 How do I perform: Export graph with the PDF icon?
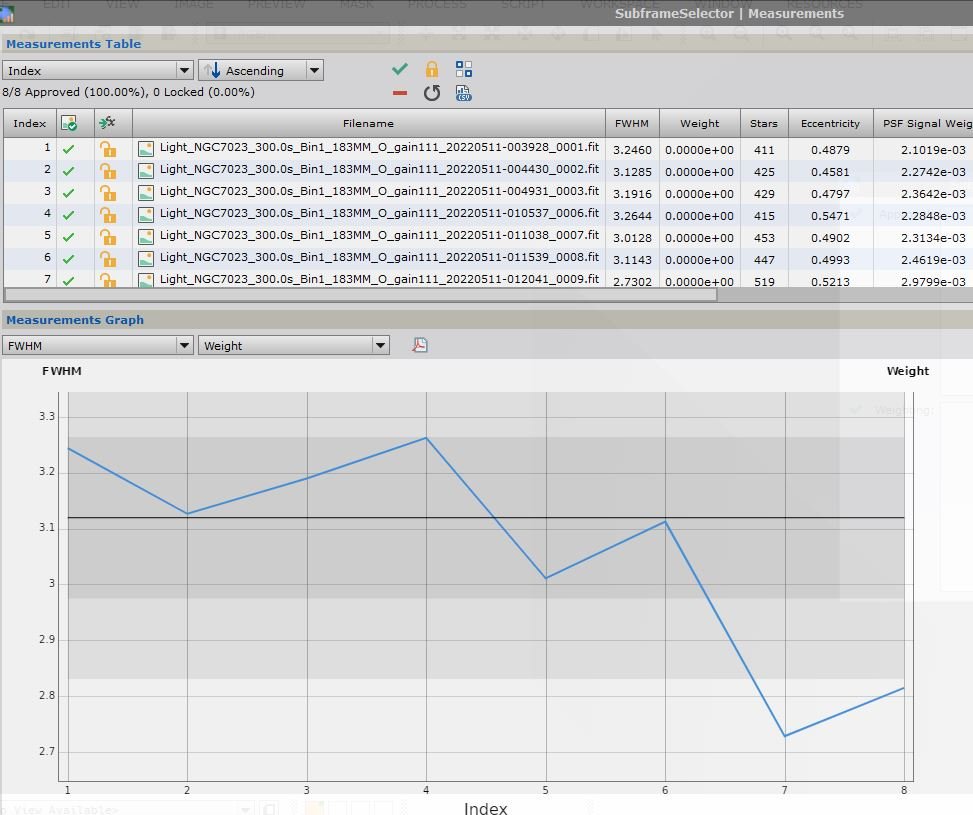coord(420,345)
